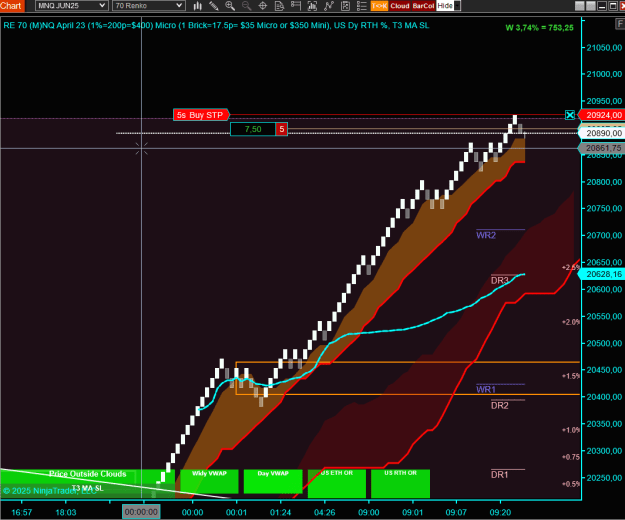The height and width of the screenshot is (520, 625).
Task: Open the 70 Renko interval dropdown
Action: point(148,6)
